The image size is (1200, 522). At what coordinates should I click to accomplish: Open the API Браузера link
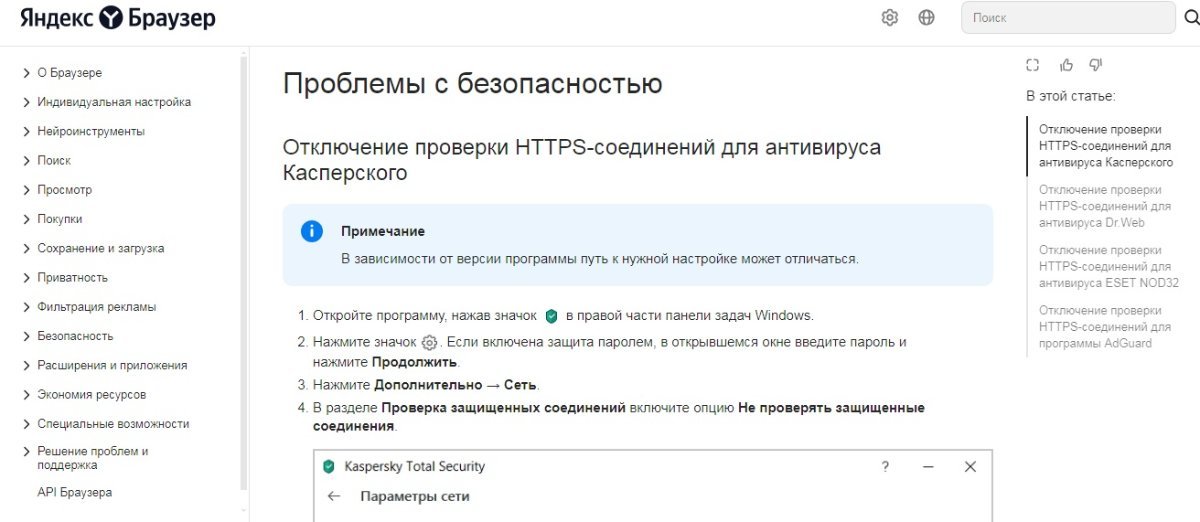tap(75, 492)
